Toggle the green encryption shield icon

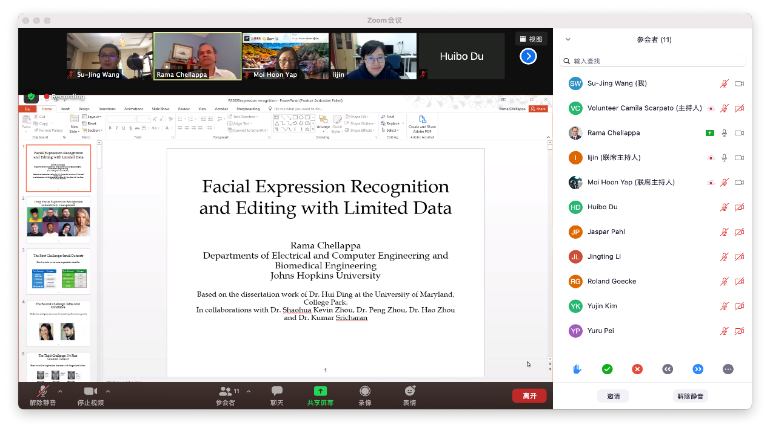click(31, 97)
